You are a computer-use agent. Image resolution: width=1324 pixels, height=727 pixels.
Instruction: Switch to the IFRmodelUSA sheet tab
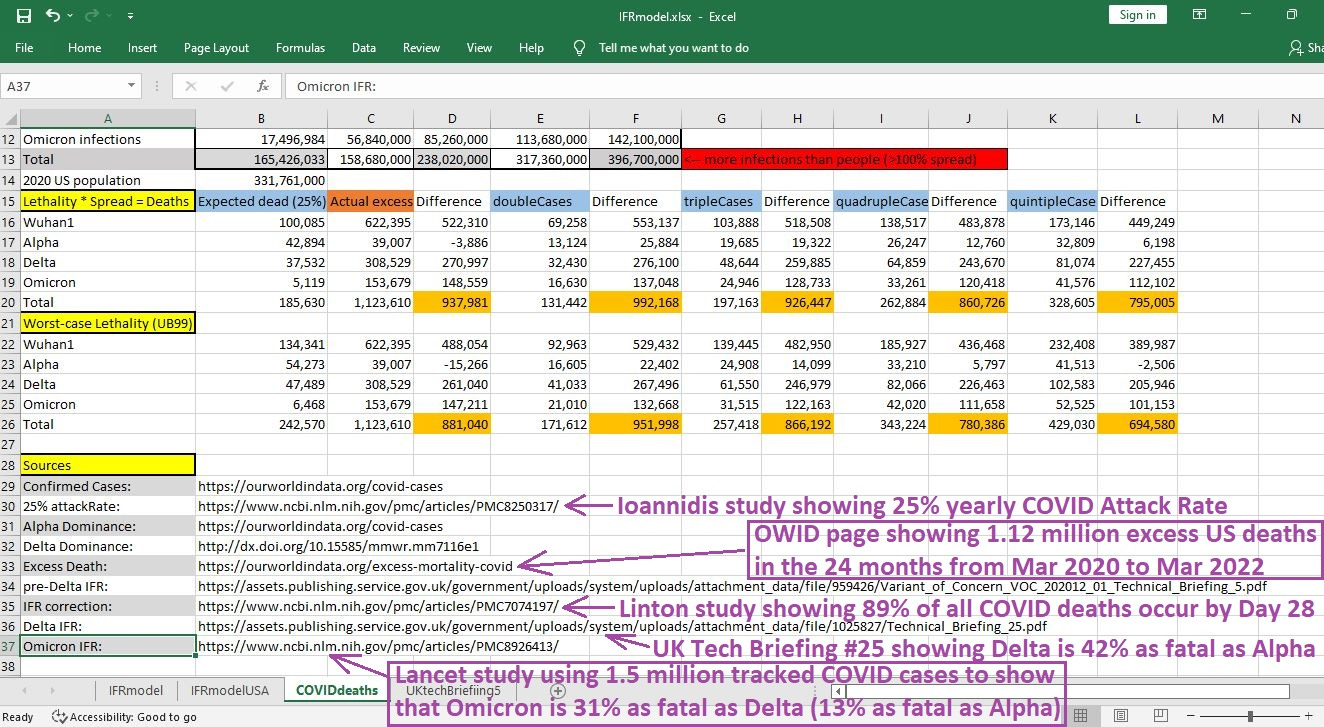coord(230,690)
